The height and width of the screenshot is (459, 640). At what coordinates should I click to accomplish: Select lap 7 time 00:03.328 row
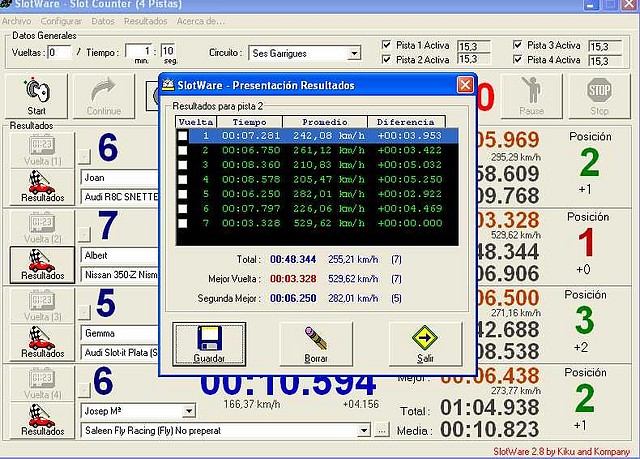point(317,223)
